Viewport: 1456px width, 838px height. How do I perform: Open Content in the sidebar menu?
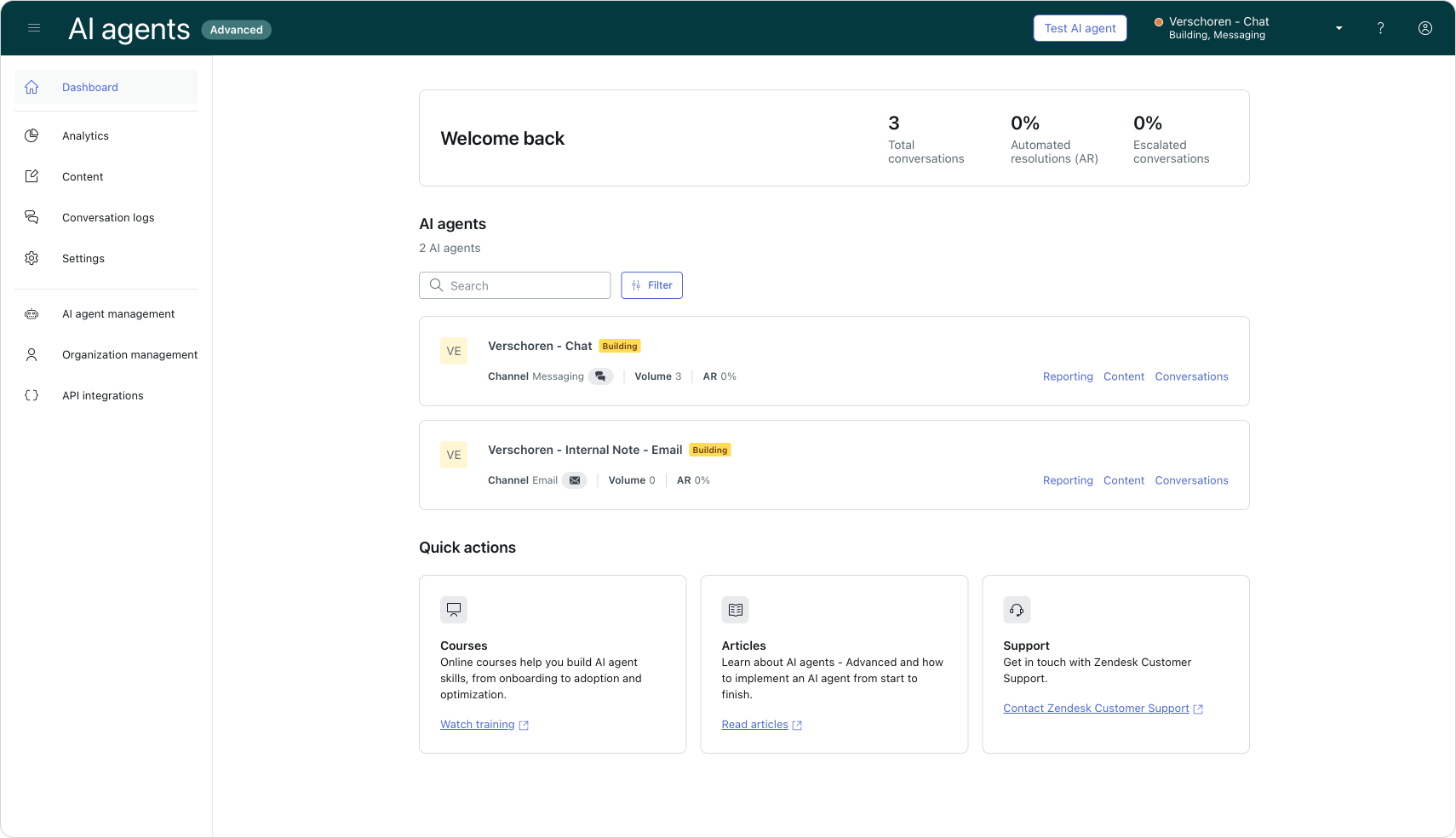click(x=83, y=176)
